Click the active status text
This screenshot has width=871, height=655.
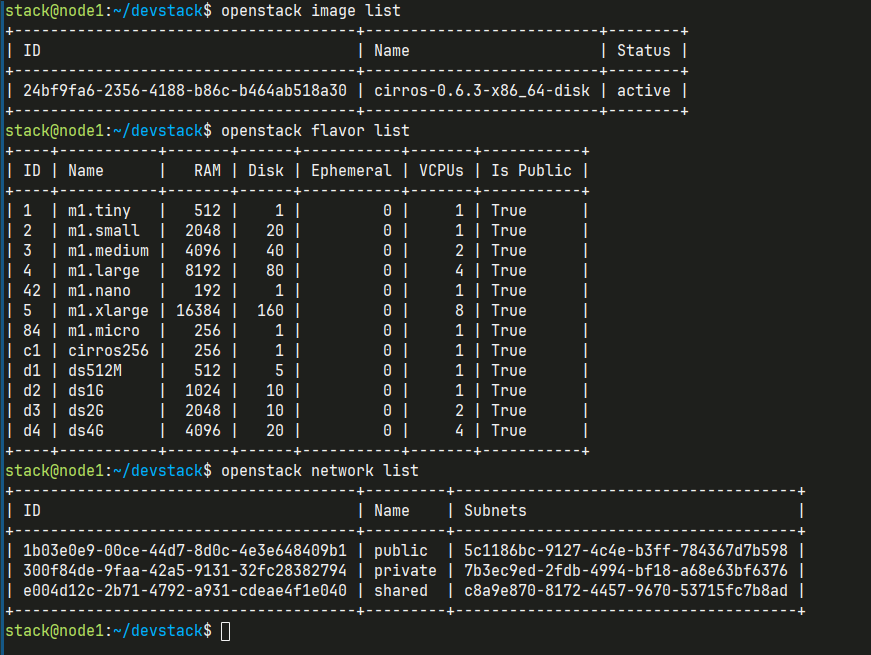click(644, 91)
